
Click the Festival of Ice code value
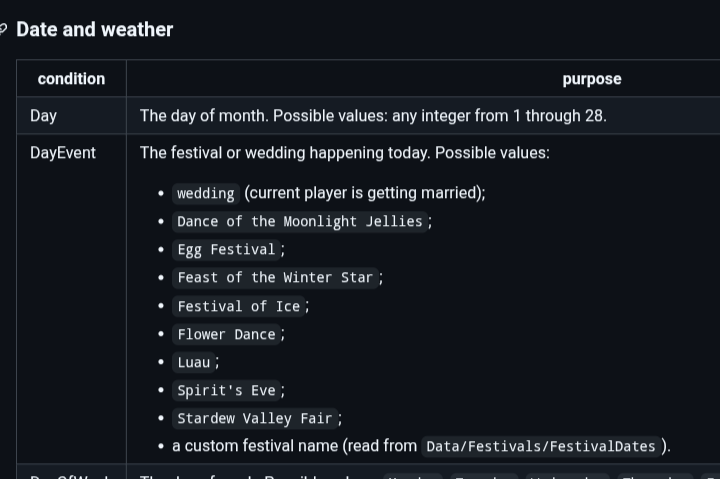238,306
